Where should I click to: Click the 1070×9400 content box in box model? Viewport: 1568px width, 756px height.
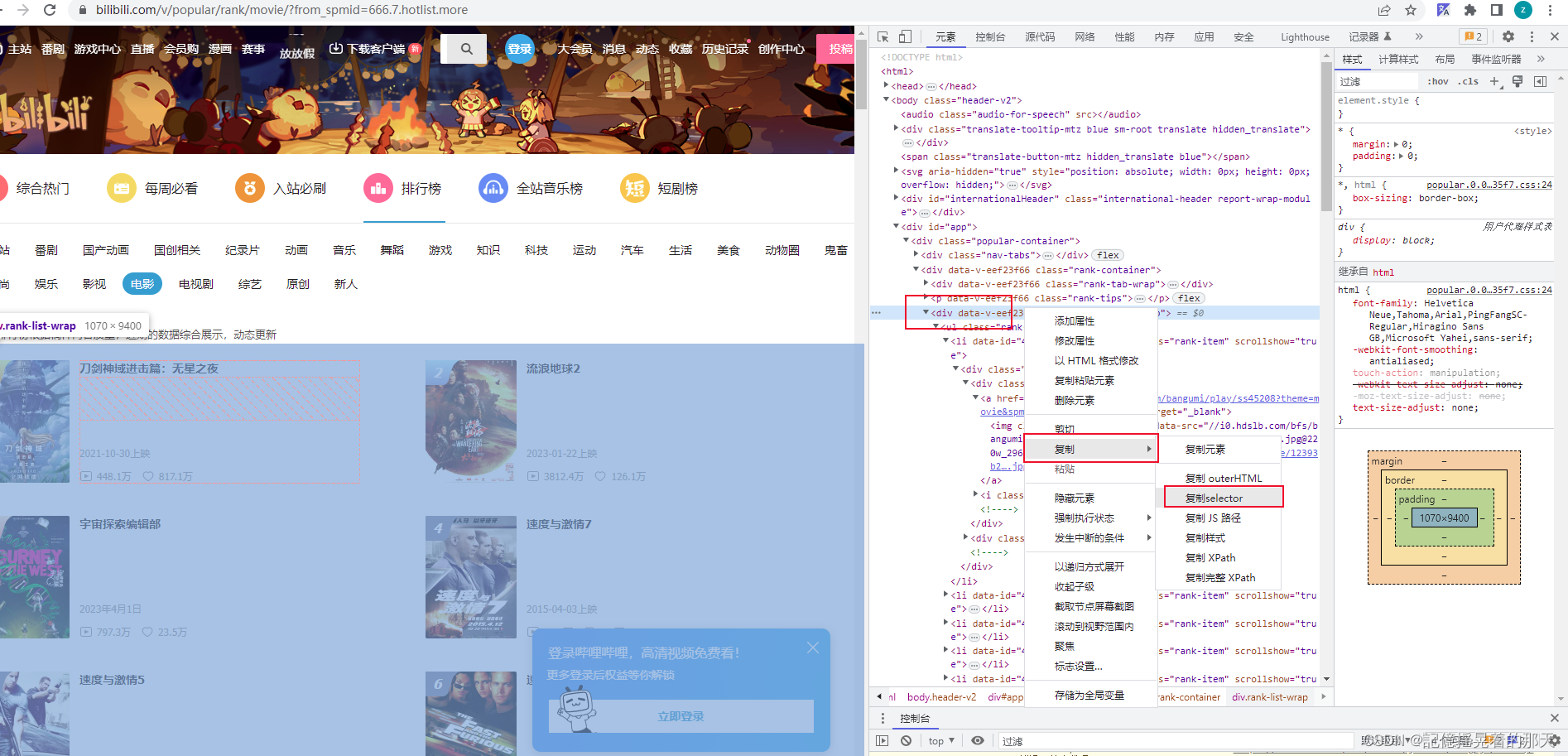1444,518
